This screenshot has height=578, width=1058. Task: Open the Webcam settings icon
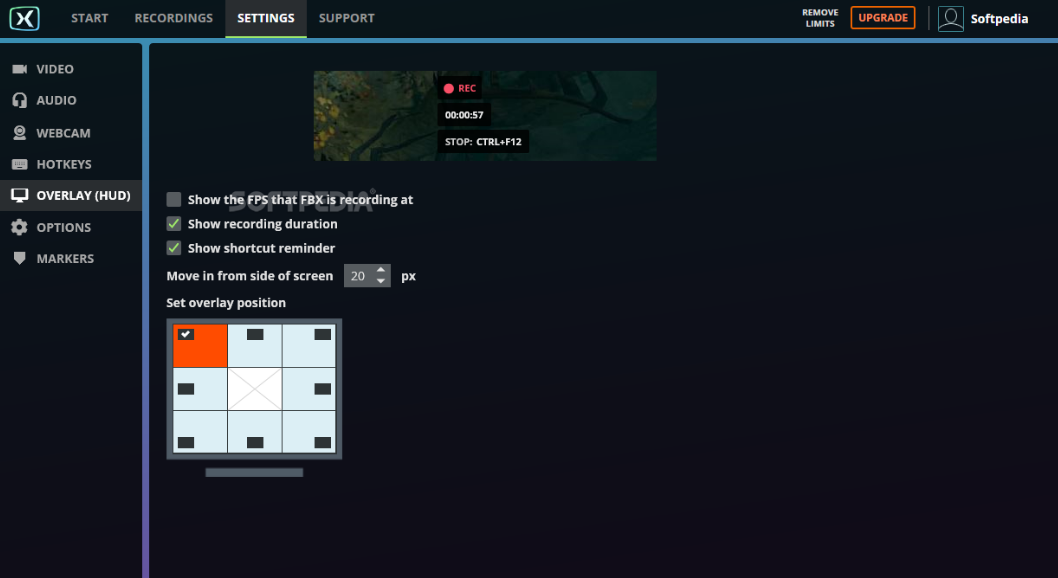tap(20, 133)
